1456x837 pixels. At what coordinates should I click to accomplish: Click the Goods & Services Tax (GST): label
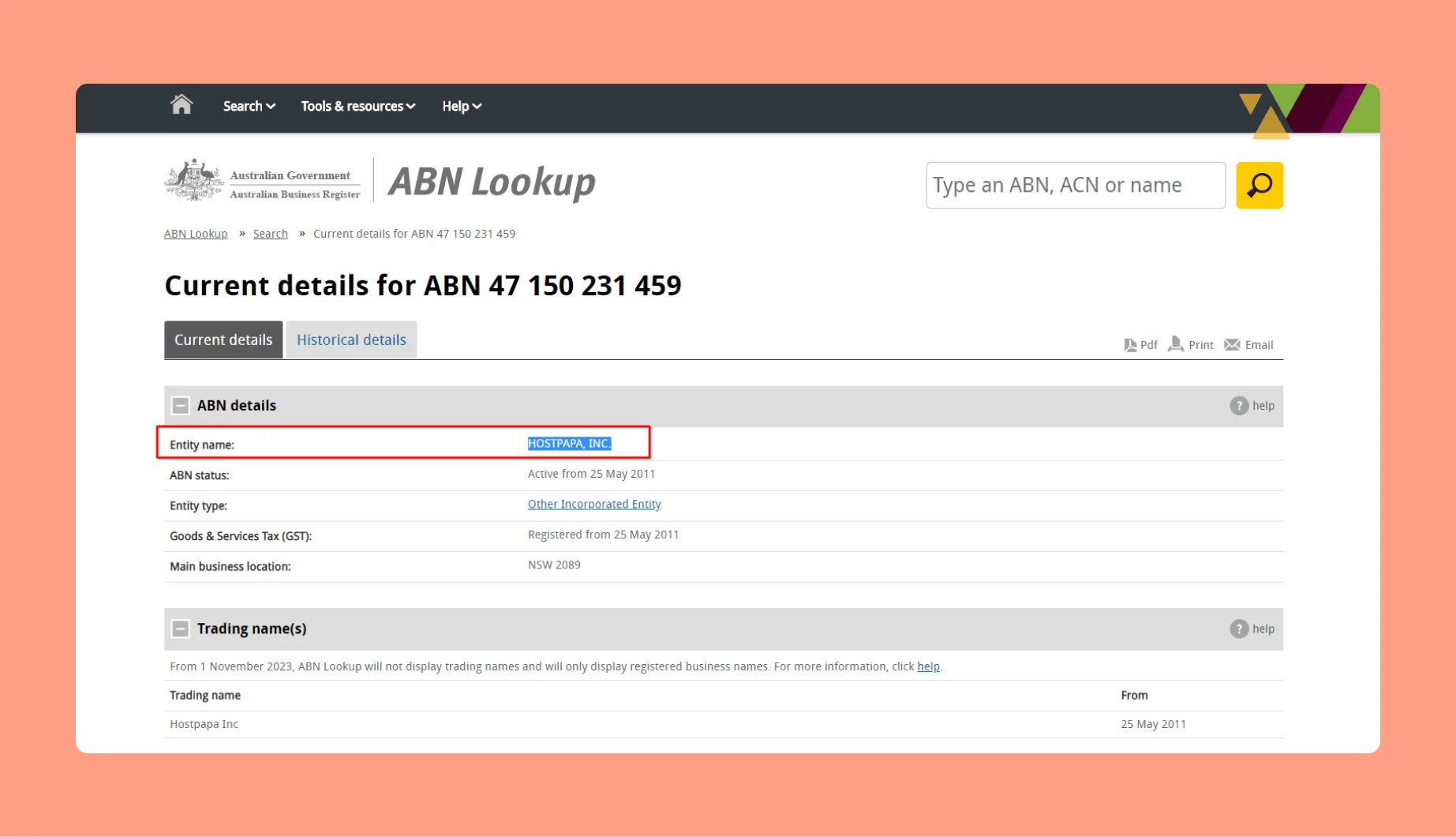(x=241, y=536)
